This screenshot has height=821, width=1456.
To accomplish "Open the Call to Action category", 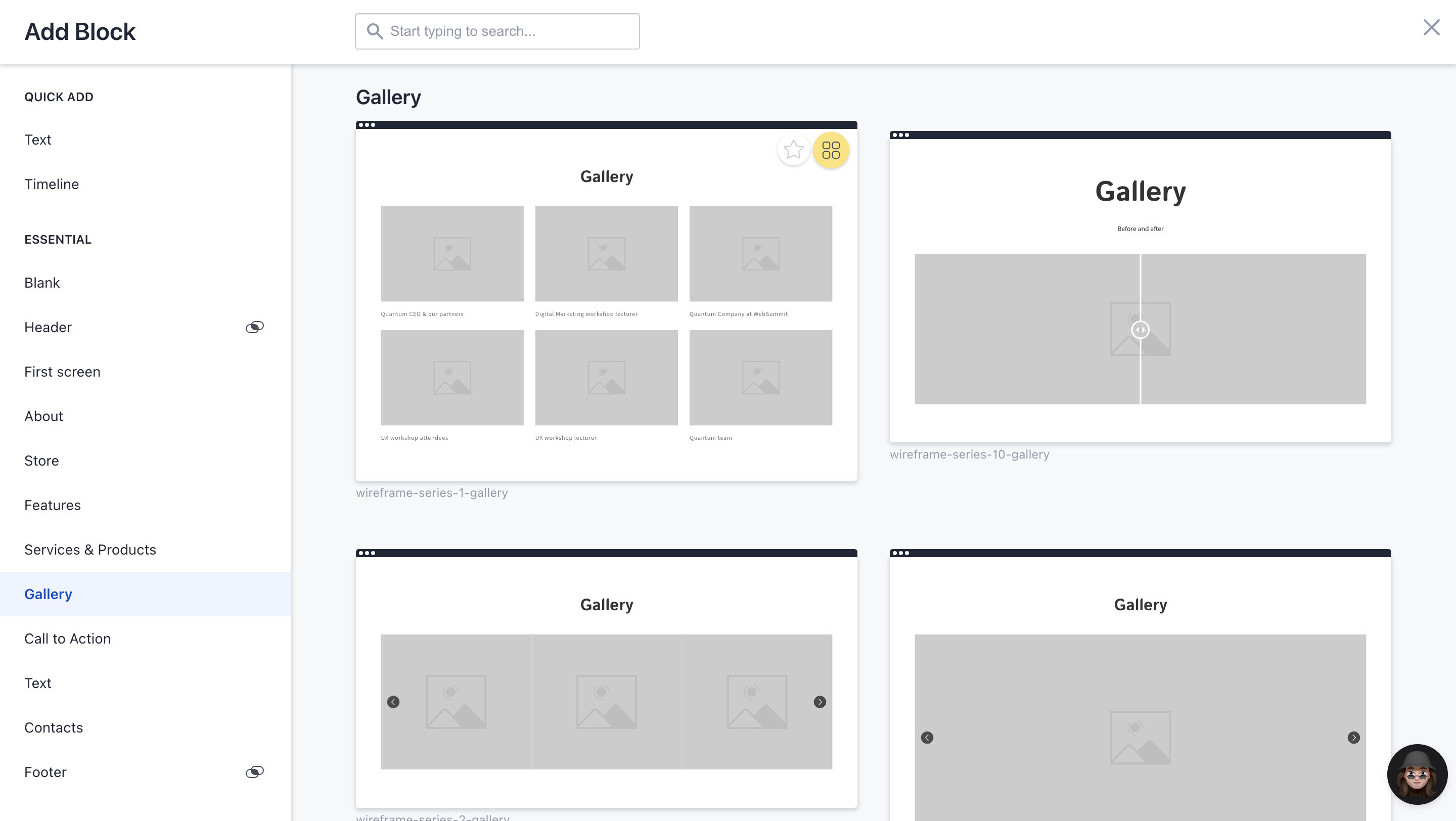I will [x=145, y=638].
